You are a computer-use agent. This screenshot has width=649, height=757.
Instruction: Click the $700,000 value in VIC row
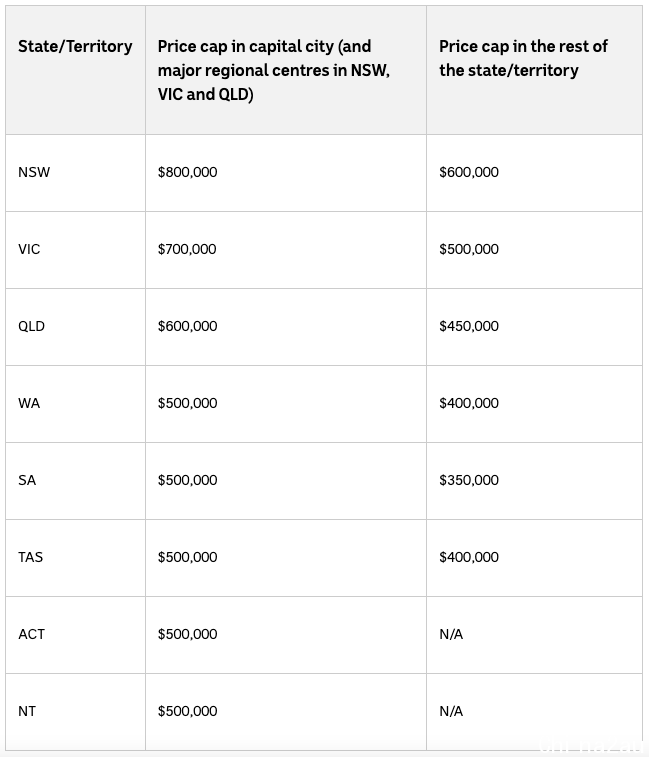tap(187, 249)
